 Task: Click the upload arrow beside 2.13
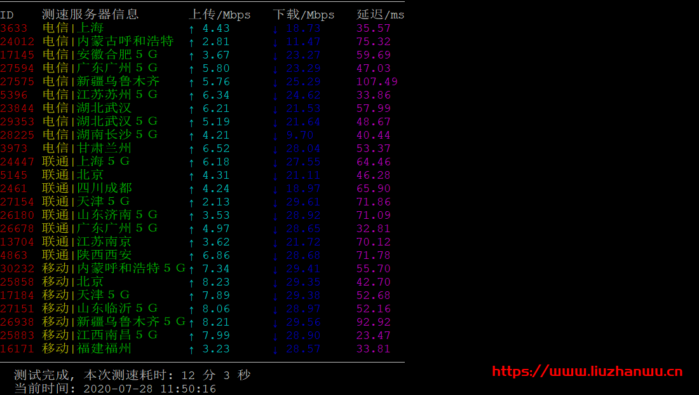[191, 202]
